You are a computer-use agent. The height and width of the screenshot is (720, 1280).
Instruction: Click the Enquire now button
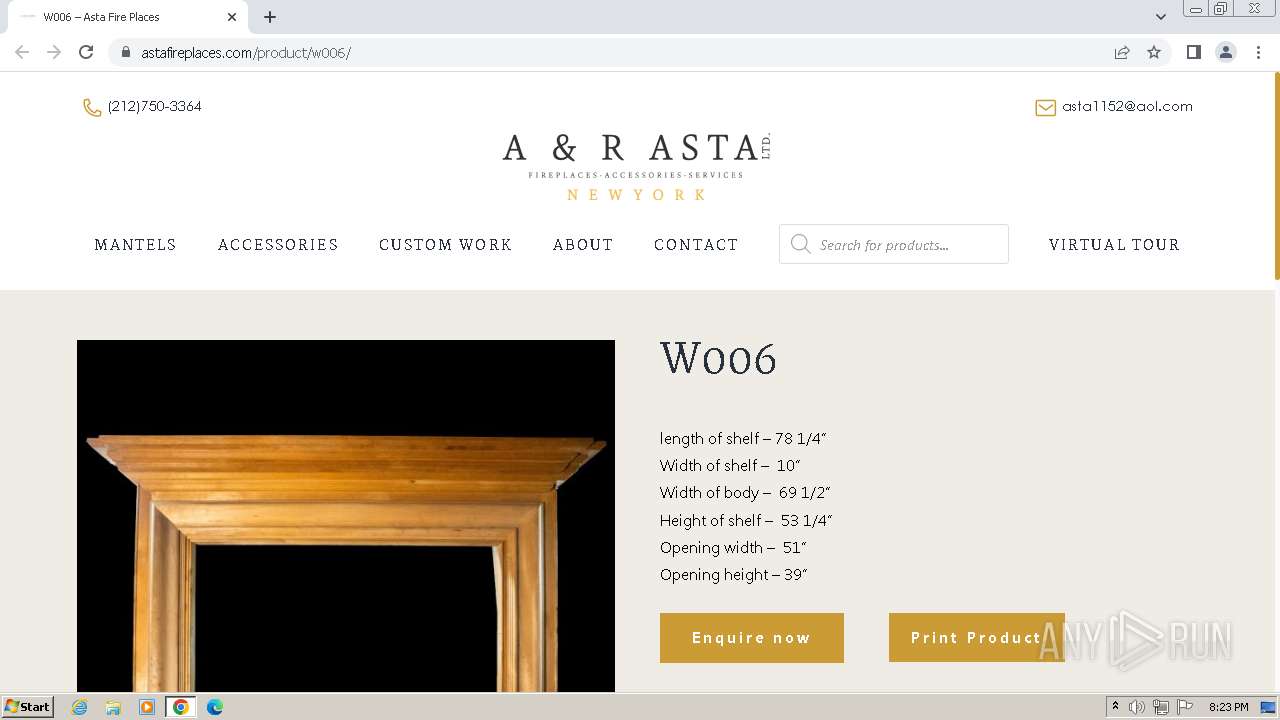[752, 638]
